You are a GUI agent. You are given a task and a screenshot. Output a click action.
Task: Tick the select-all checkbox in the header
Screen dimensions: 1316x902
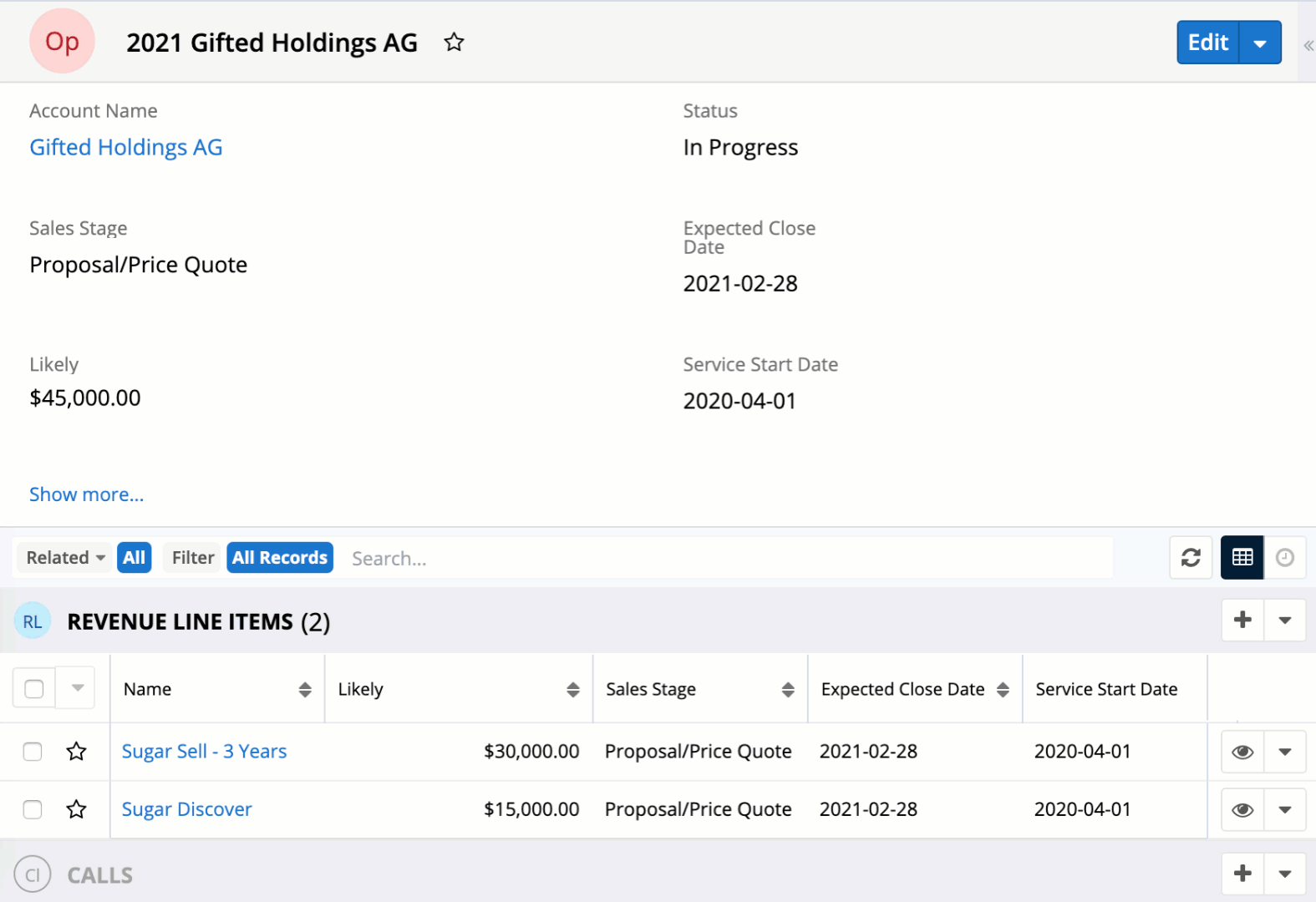34,689
